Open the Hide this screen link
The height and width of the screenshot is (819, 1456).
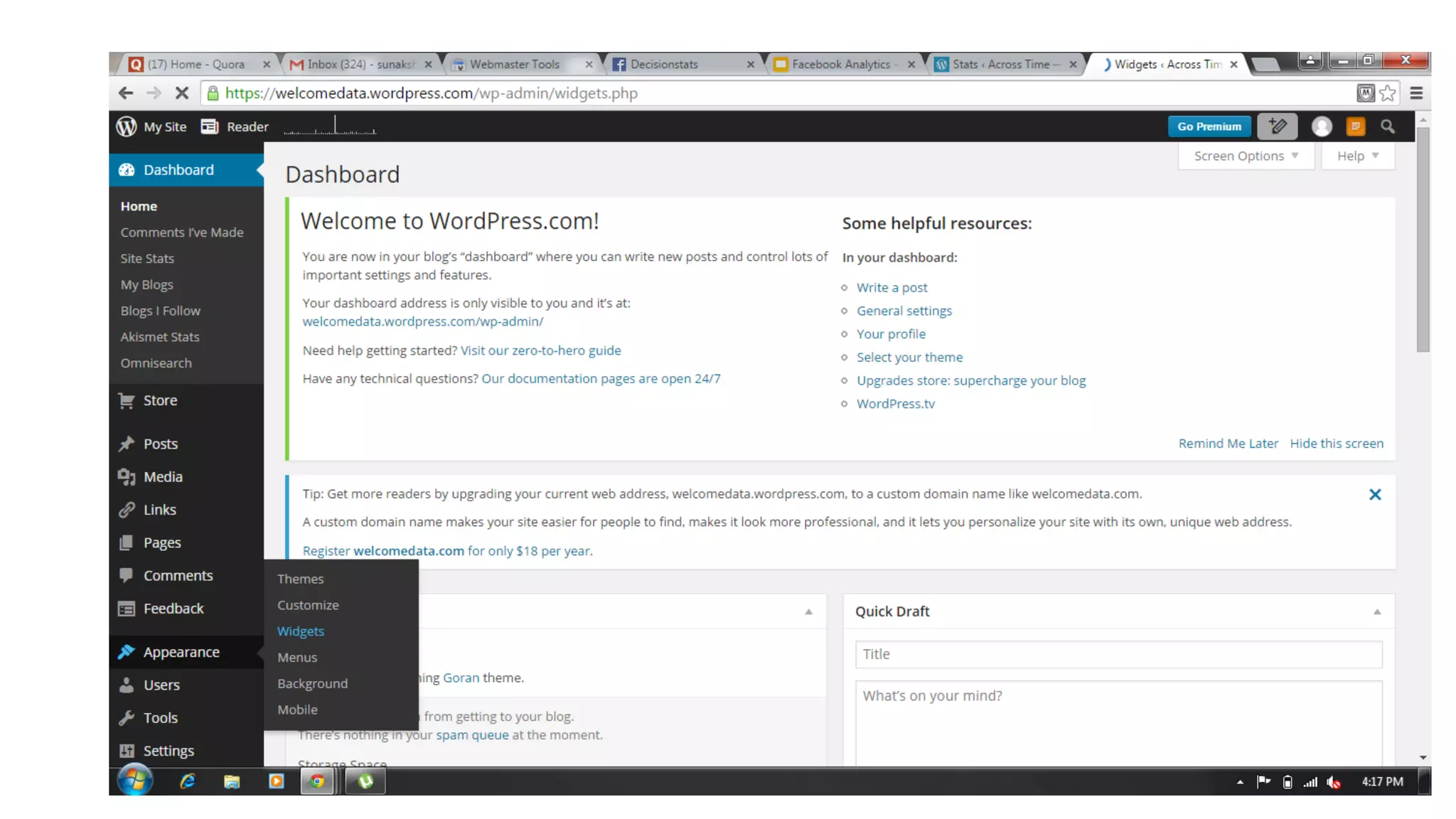(x=1336, y=444)
